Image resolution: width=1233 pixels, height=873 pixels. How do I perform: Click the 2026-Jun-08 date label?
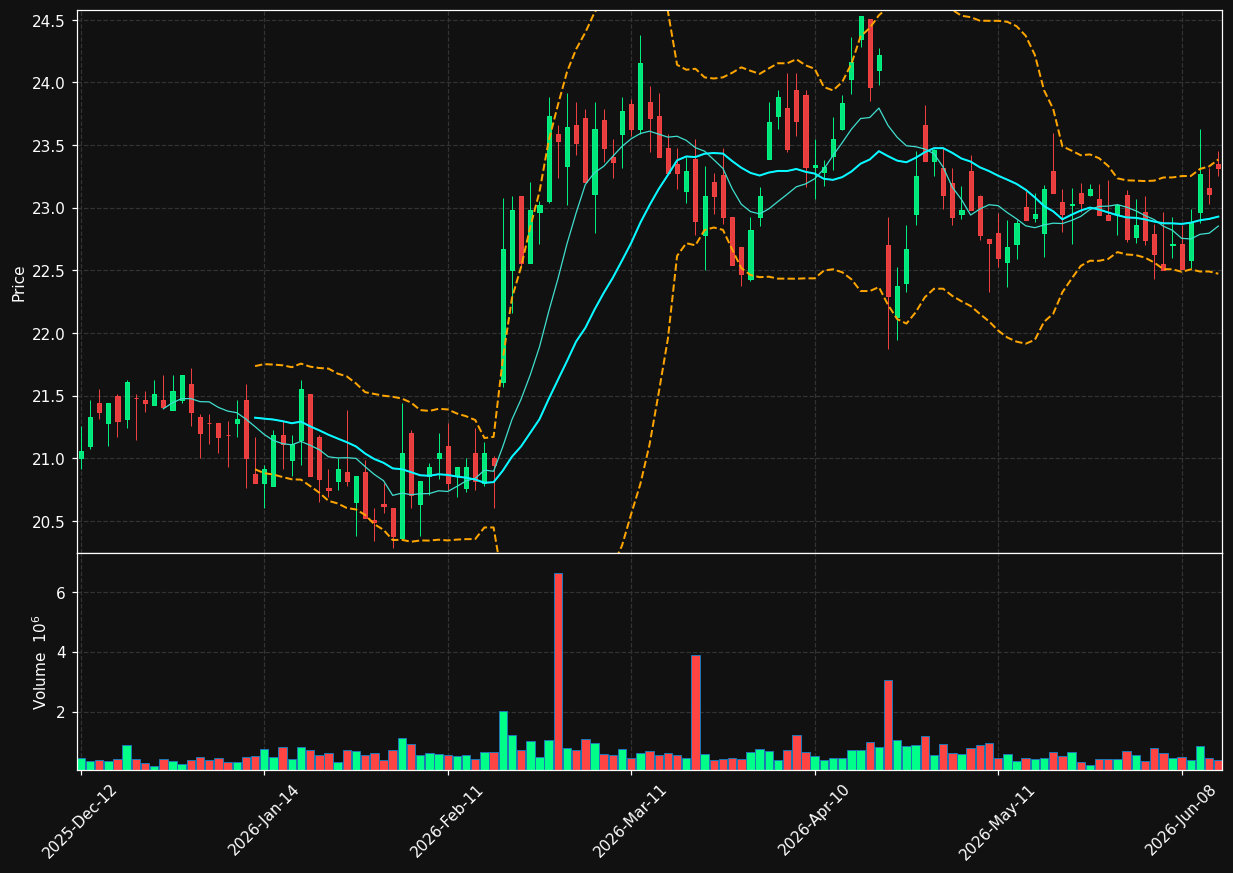coord(1181,822)
